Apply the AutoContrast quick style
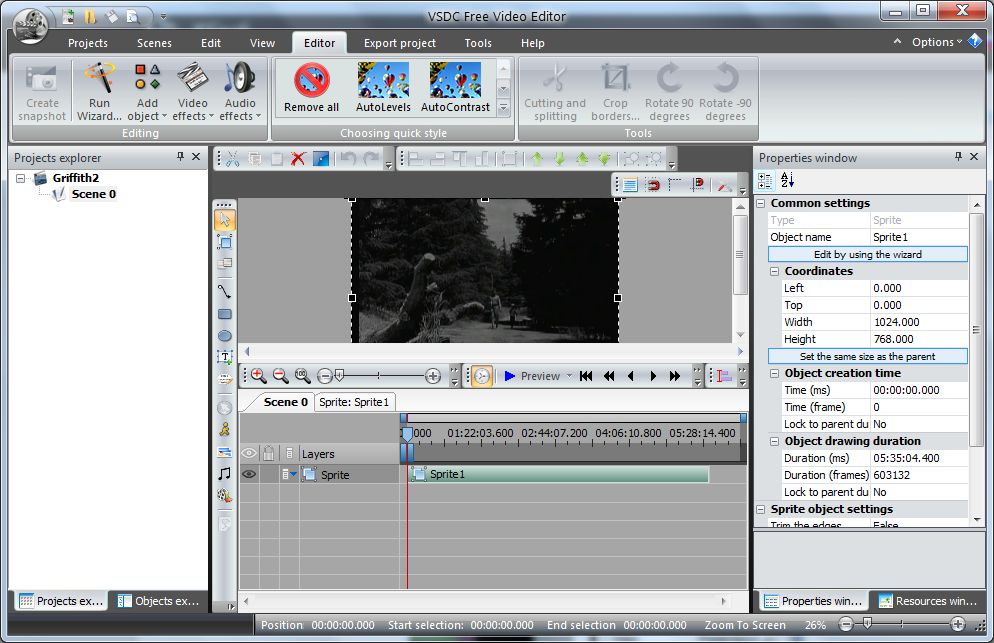Viewport: 994px width, 643px height. tap(455, 87)
